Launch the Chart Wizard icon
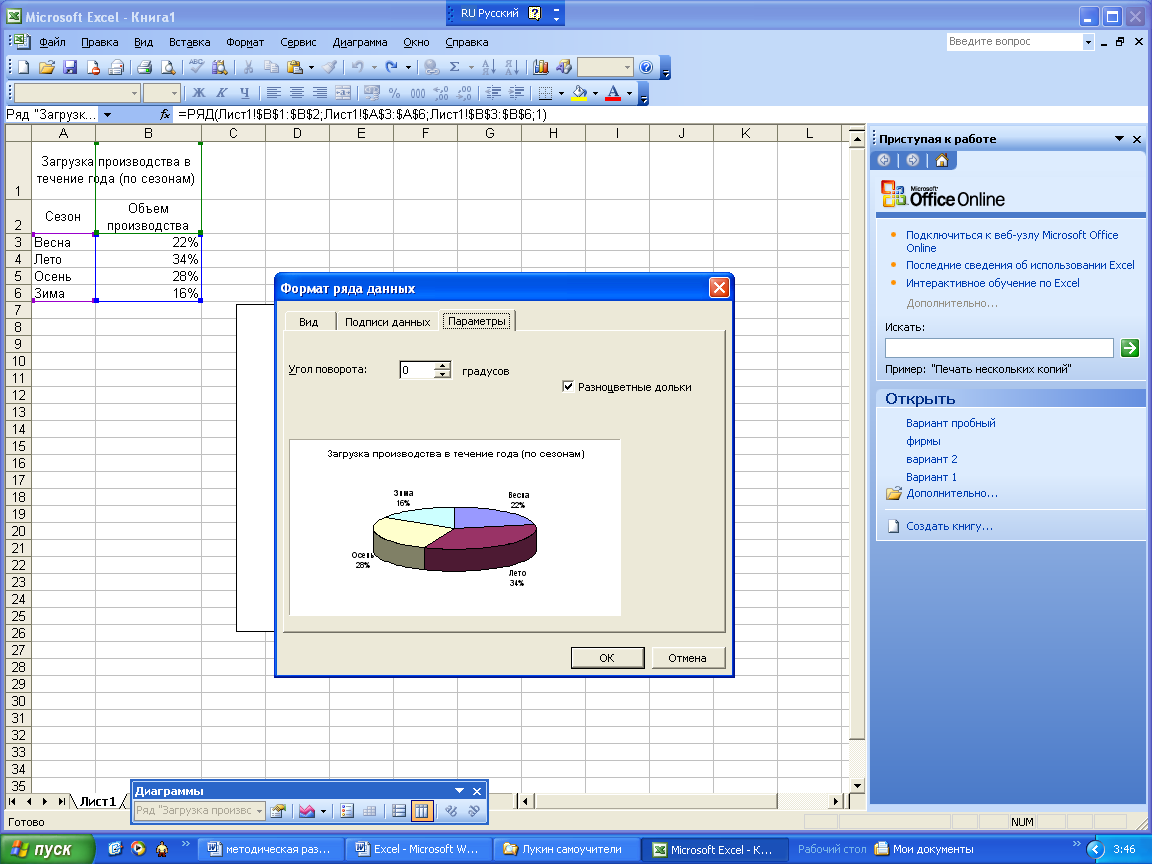This screenshot has height=864, width=1152. pos(541,68)
